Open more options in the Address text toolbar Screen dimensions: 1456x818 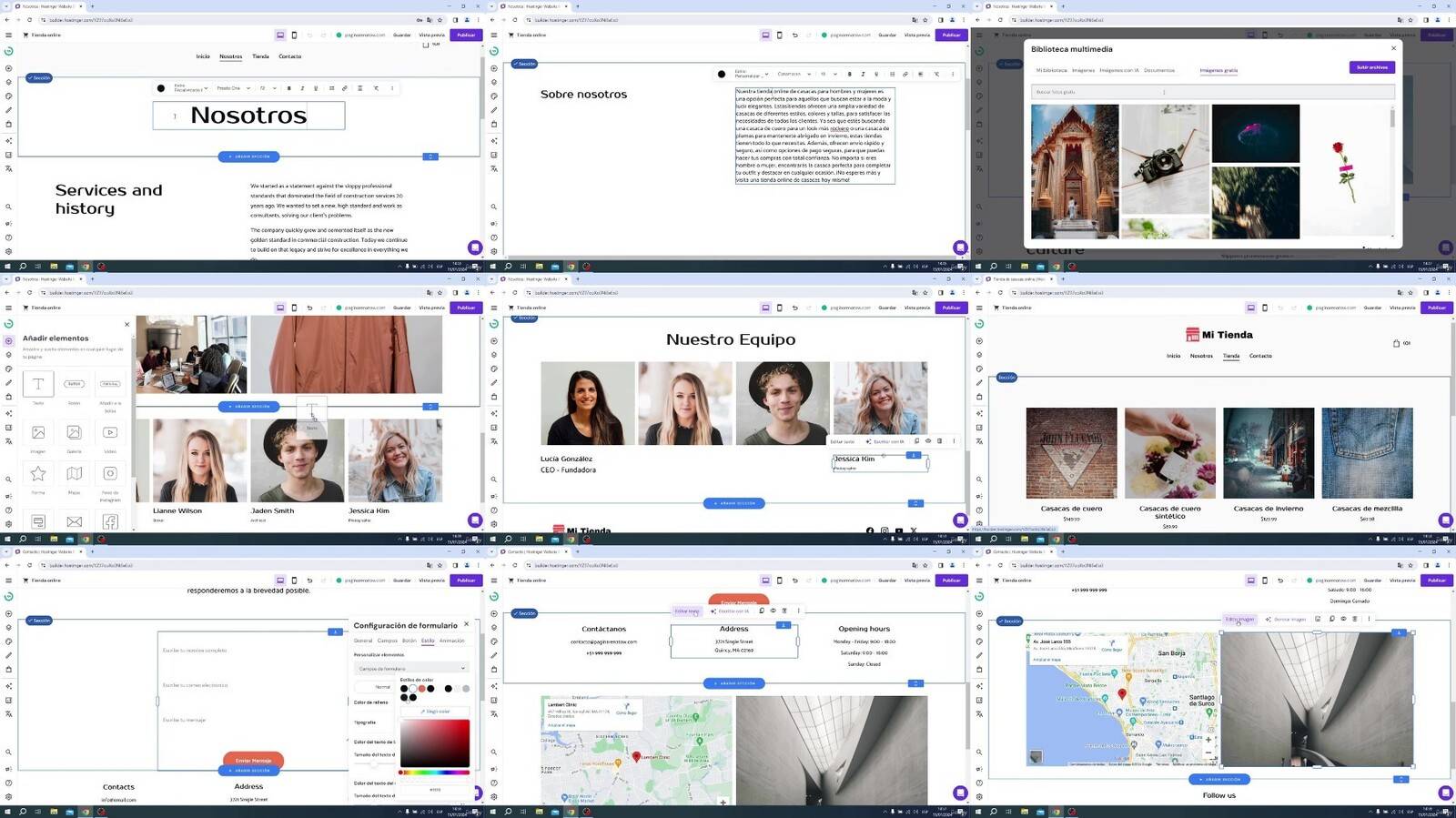(799, 611)
